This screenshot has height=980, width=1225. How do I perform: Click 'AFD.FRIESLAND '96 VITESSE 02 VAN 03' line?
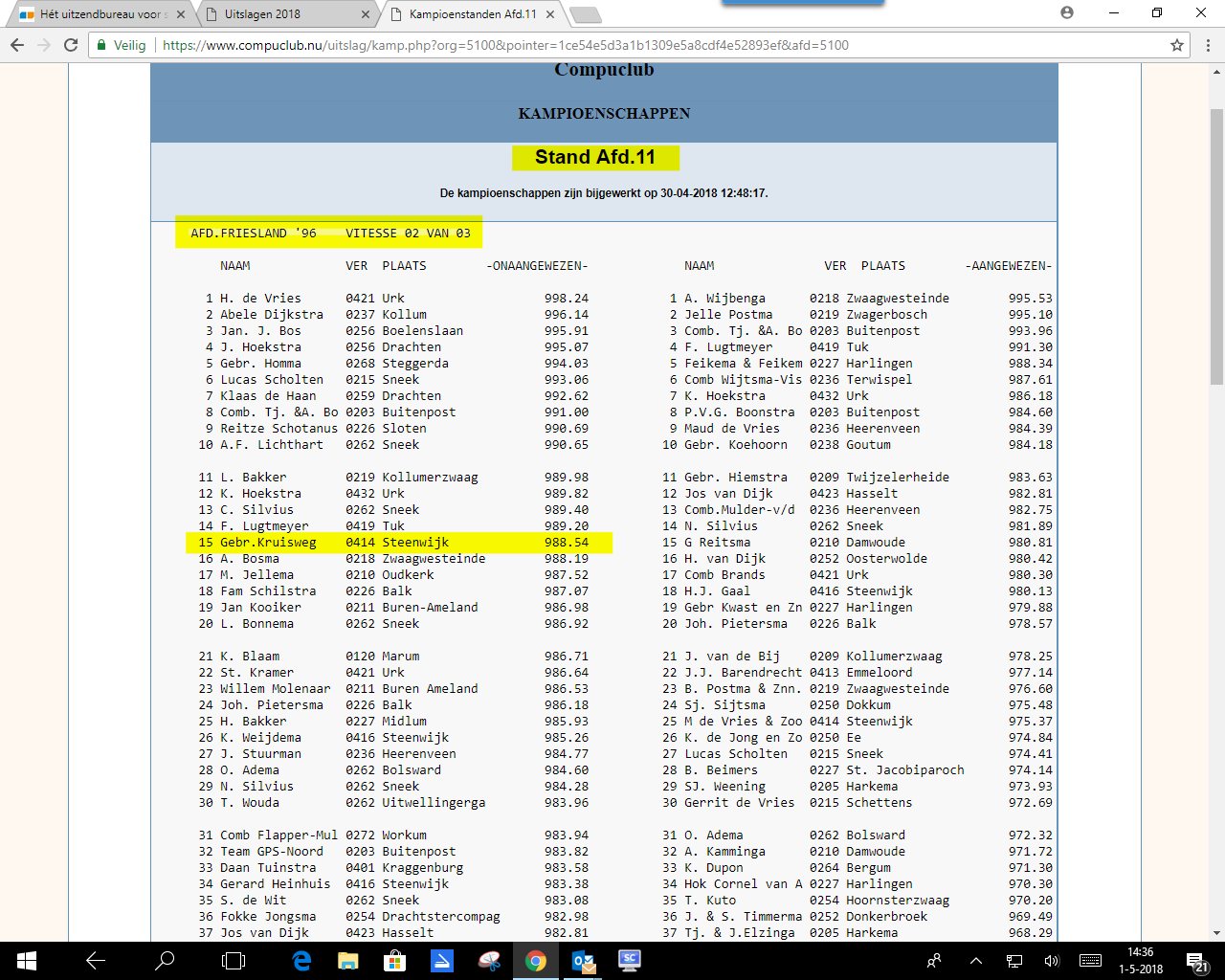click(330, 233)
